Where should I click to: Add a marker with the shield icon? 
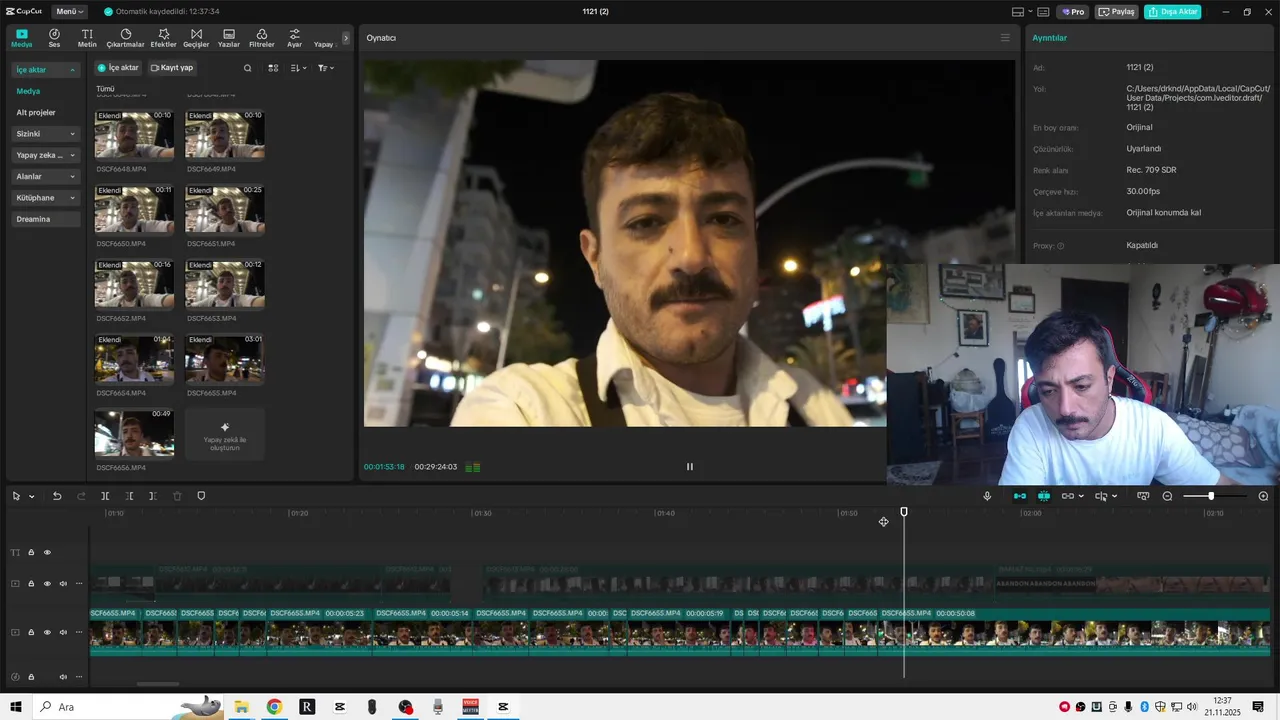click(201, 496)
